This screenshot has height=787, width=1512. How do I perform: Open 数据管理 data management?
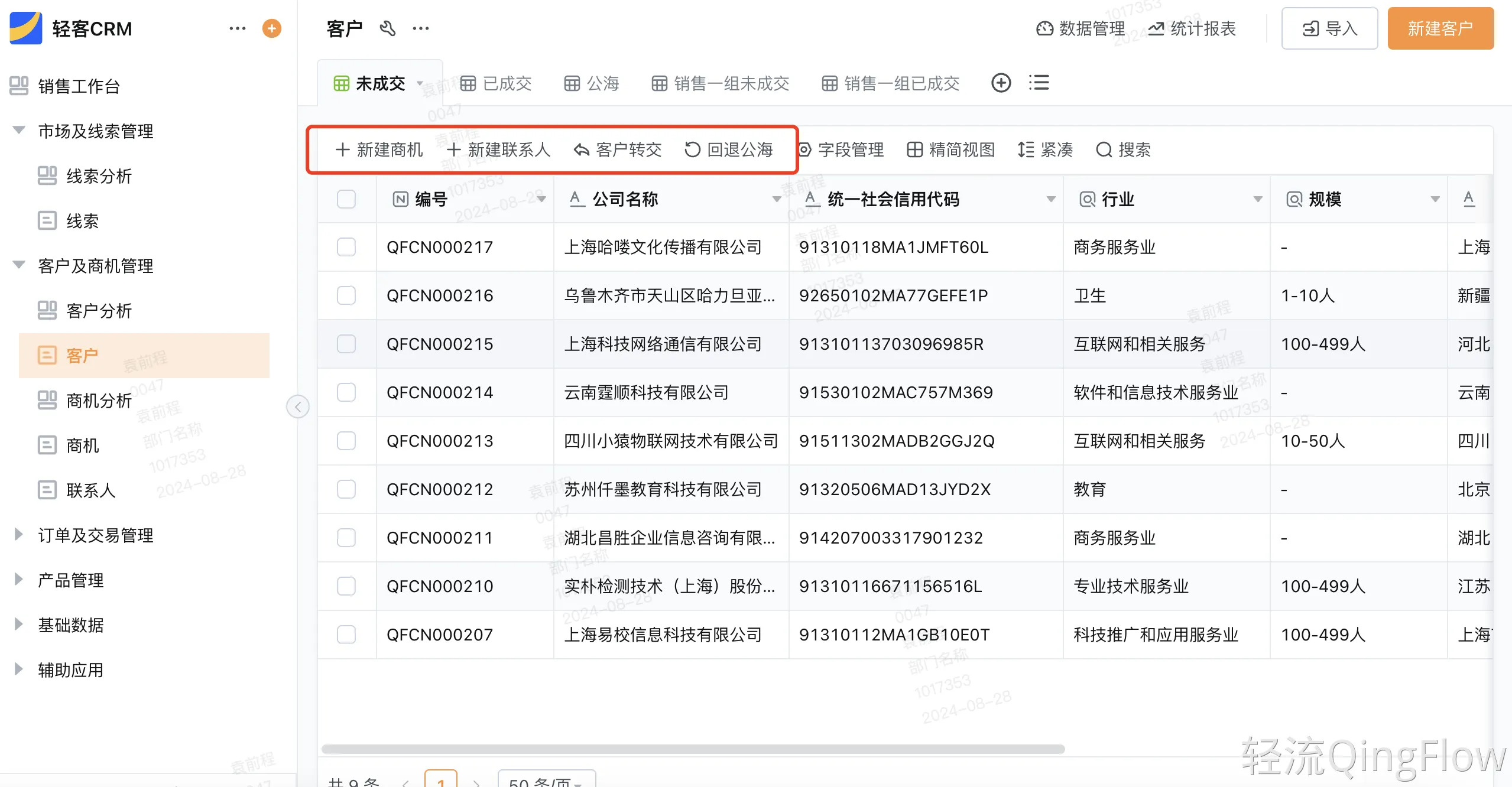(1081, 28)
